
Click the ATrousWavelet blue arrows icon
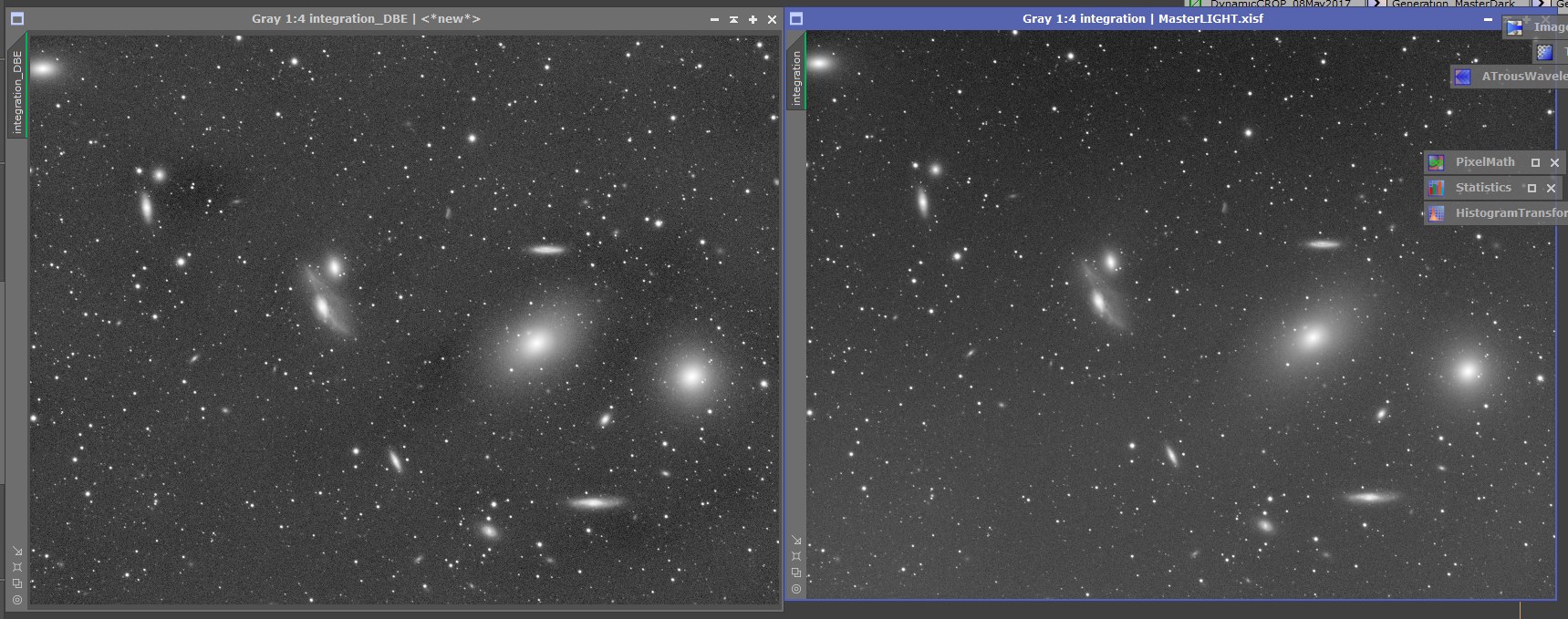[1463, 77]
